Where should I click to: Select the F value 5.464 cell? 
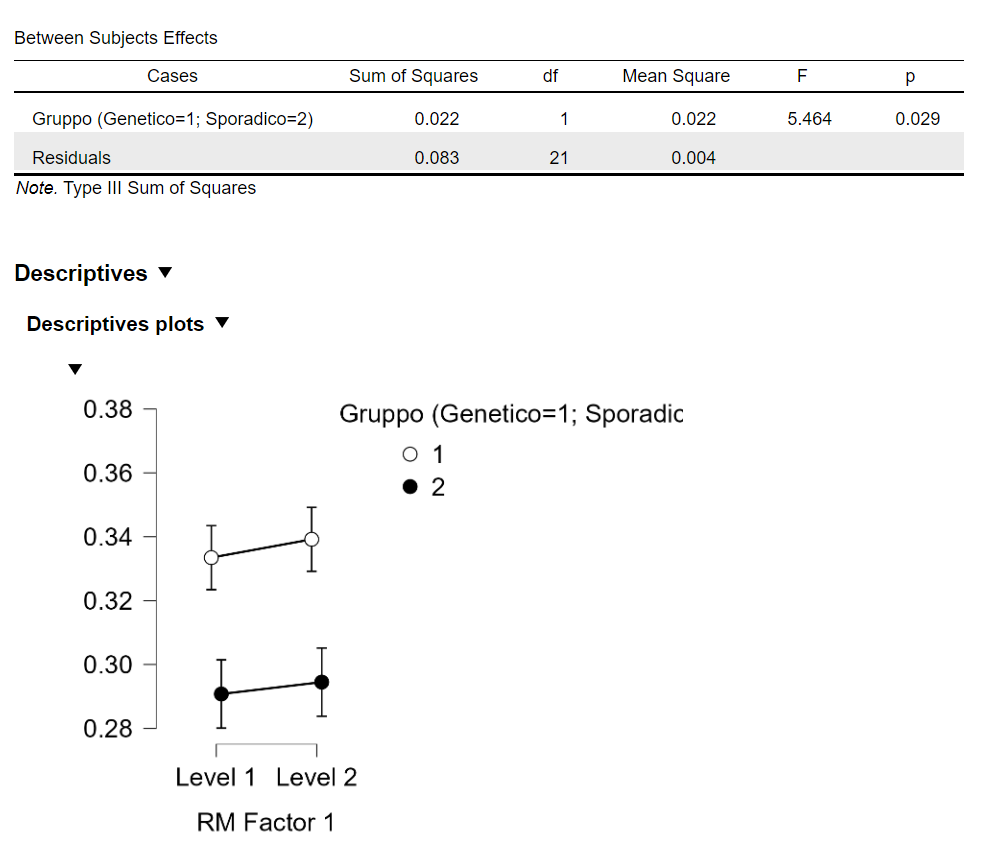[809, 119]
